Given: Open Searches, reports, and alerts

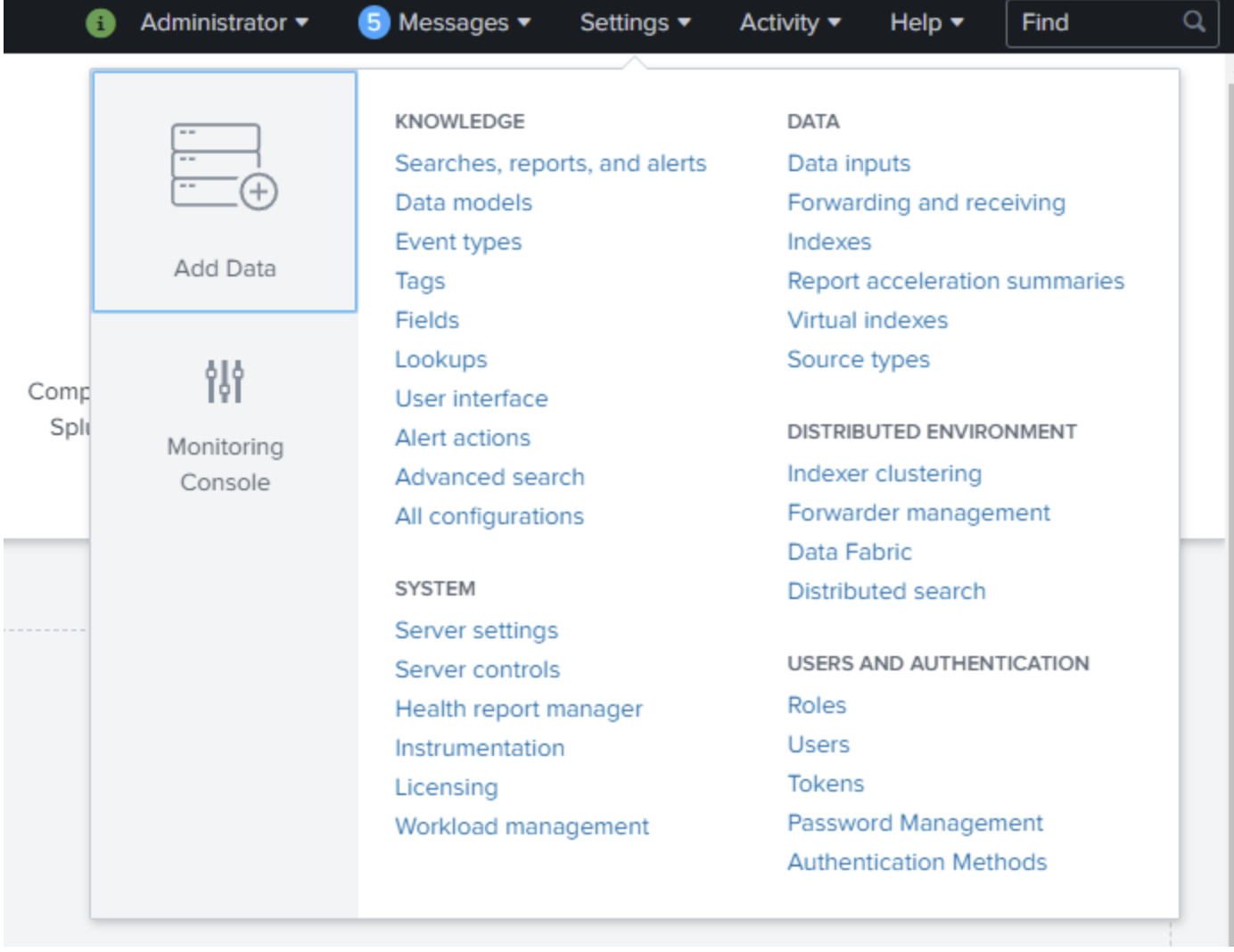Looking at the screenshot, I should 553,163.
